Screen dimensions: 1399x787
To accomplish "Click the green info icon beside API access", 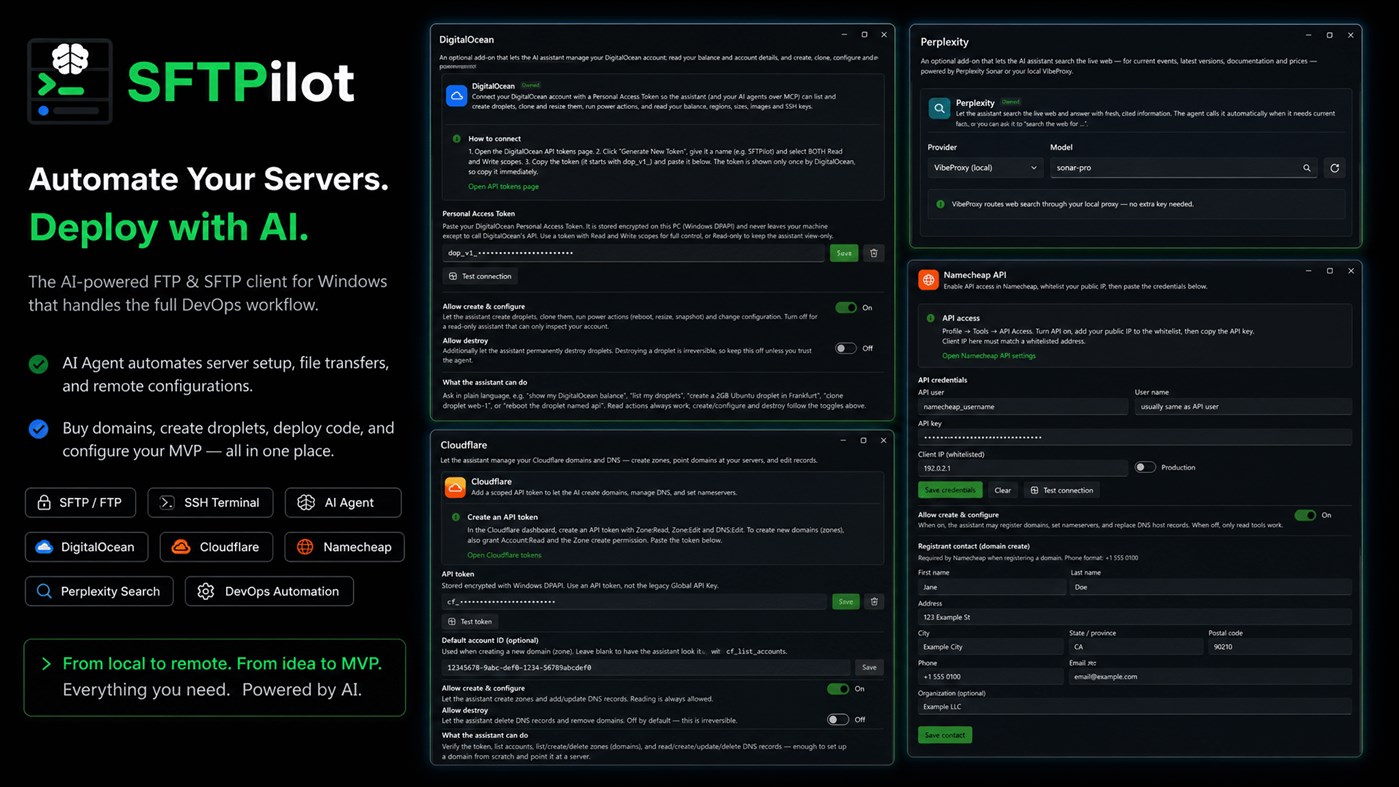I will click(931, 318).
